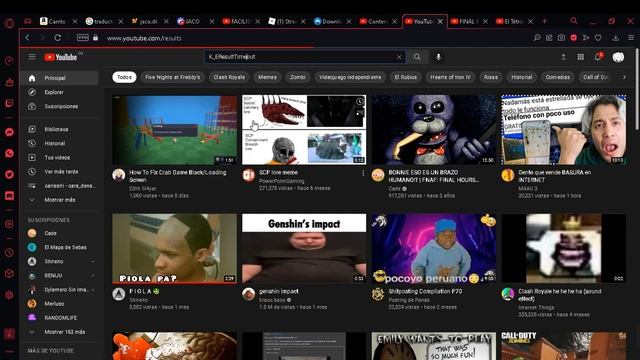This screenshot has height=360, width=640.
Task: Switch to the FACILI browser tab
Action: click(241, 21)
